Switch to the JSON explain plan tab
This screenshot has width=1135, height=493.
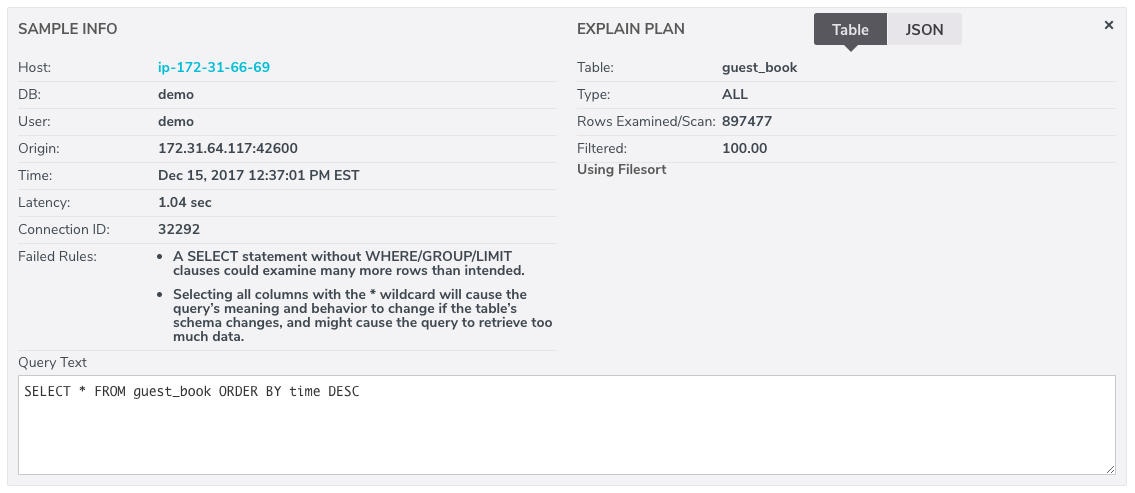924,30
